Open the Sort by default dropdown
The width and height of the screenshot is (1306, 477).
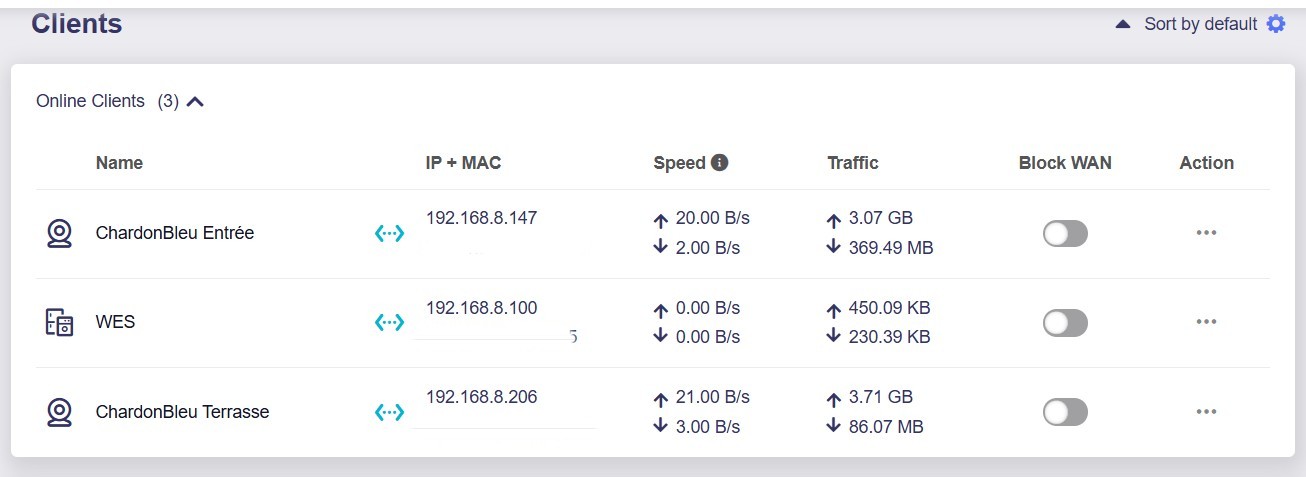pos(1200,24)
